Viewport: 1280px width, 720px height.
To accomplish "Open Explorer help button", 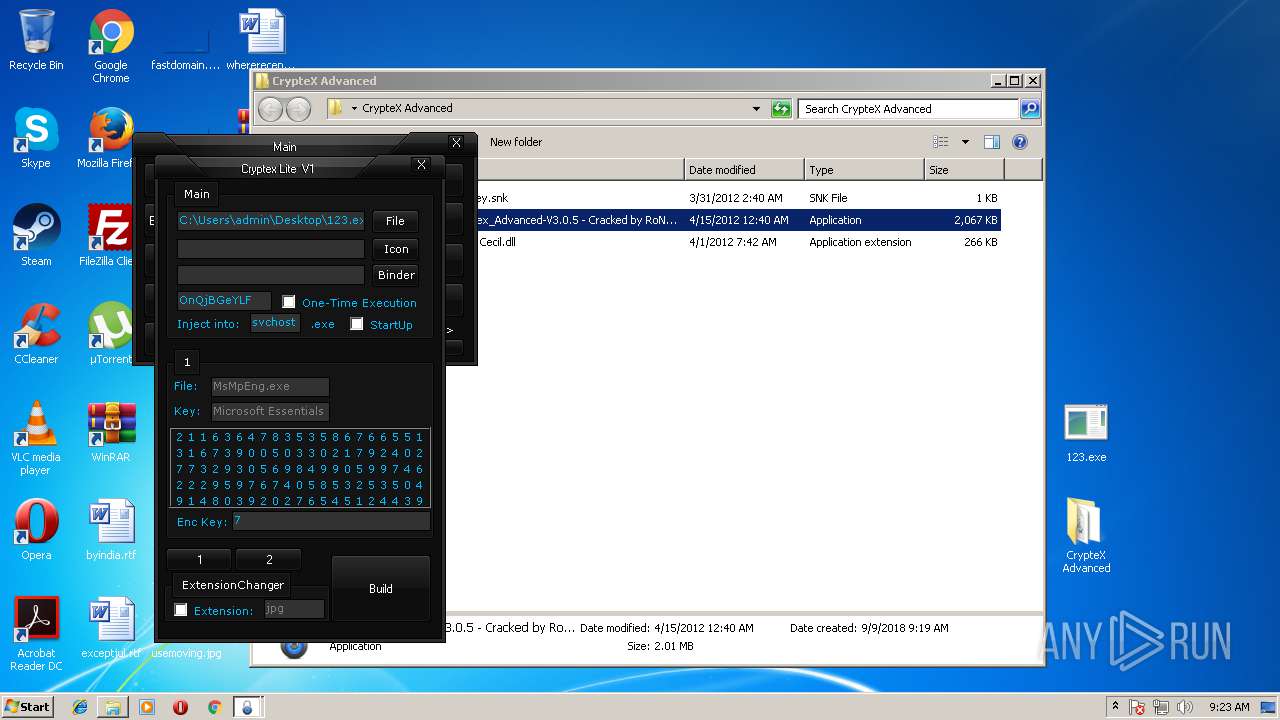I will tap(1020, 142).
